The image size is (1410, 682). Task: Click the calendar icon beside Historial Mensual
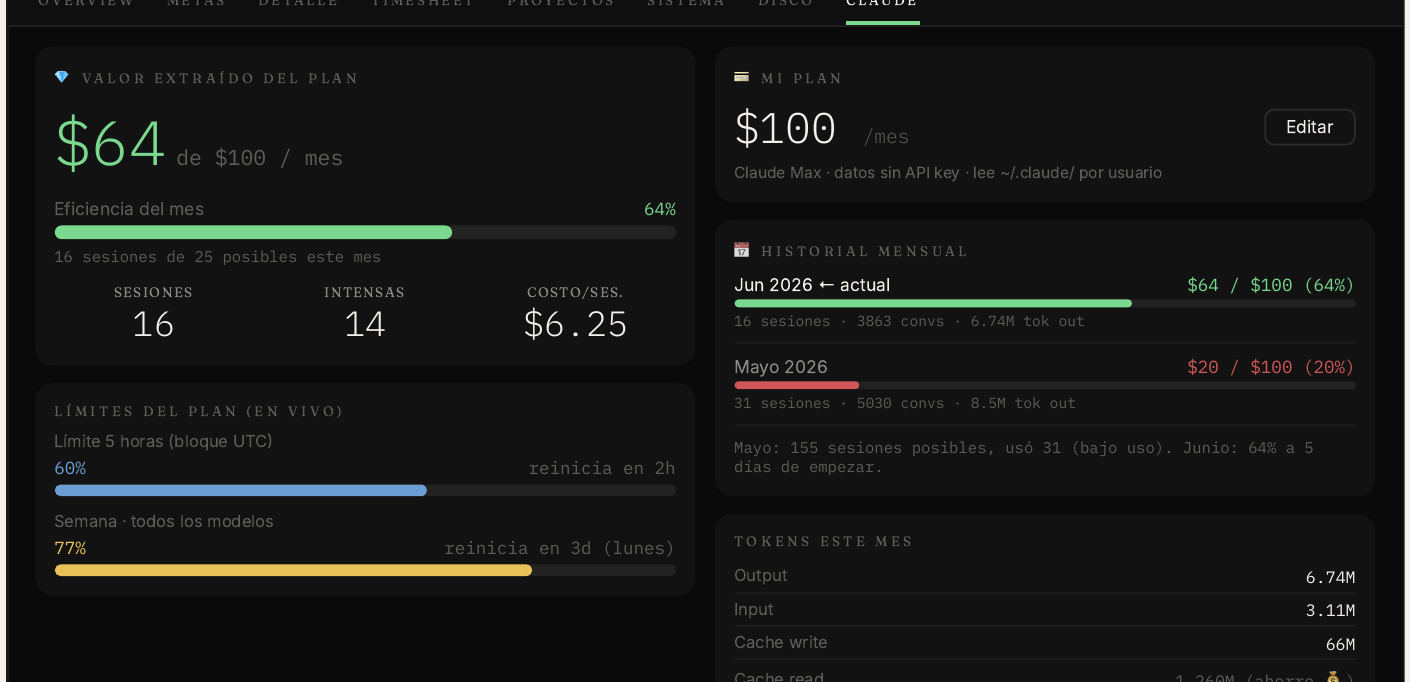[x=741, y=250]
